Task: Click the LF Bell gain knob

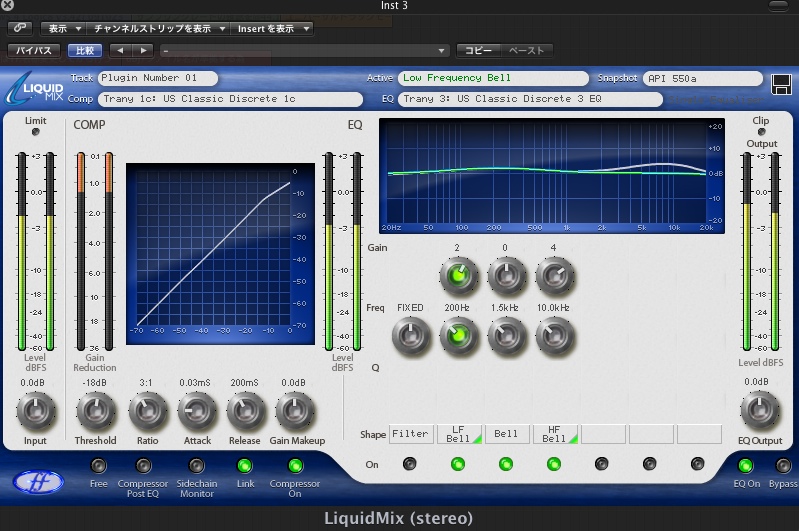Action: coord(459,276)
